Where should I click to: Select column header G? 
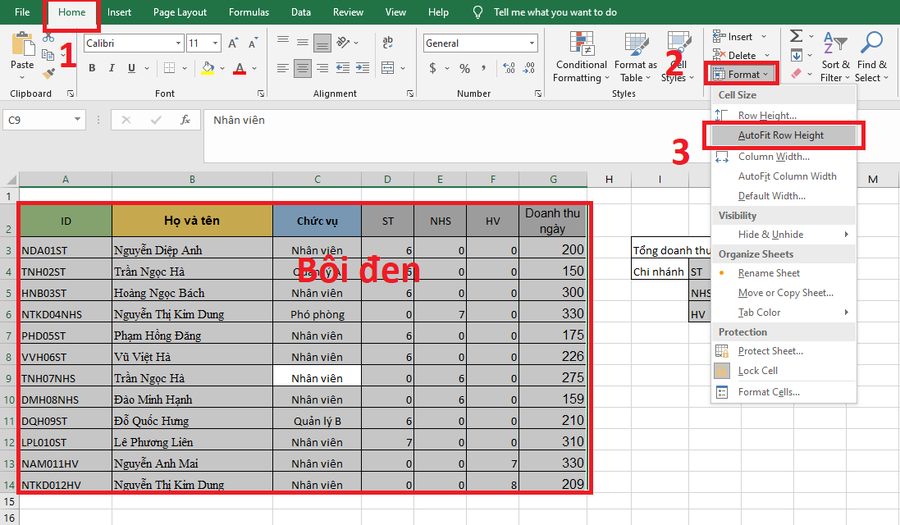pos(553,180)
